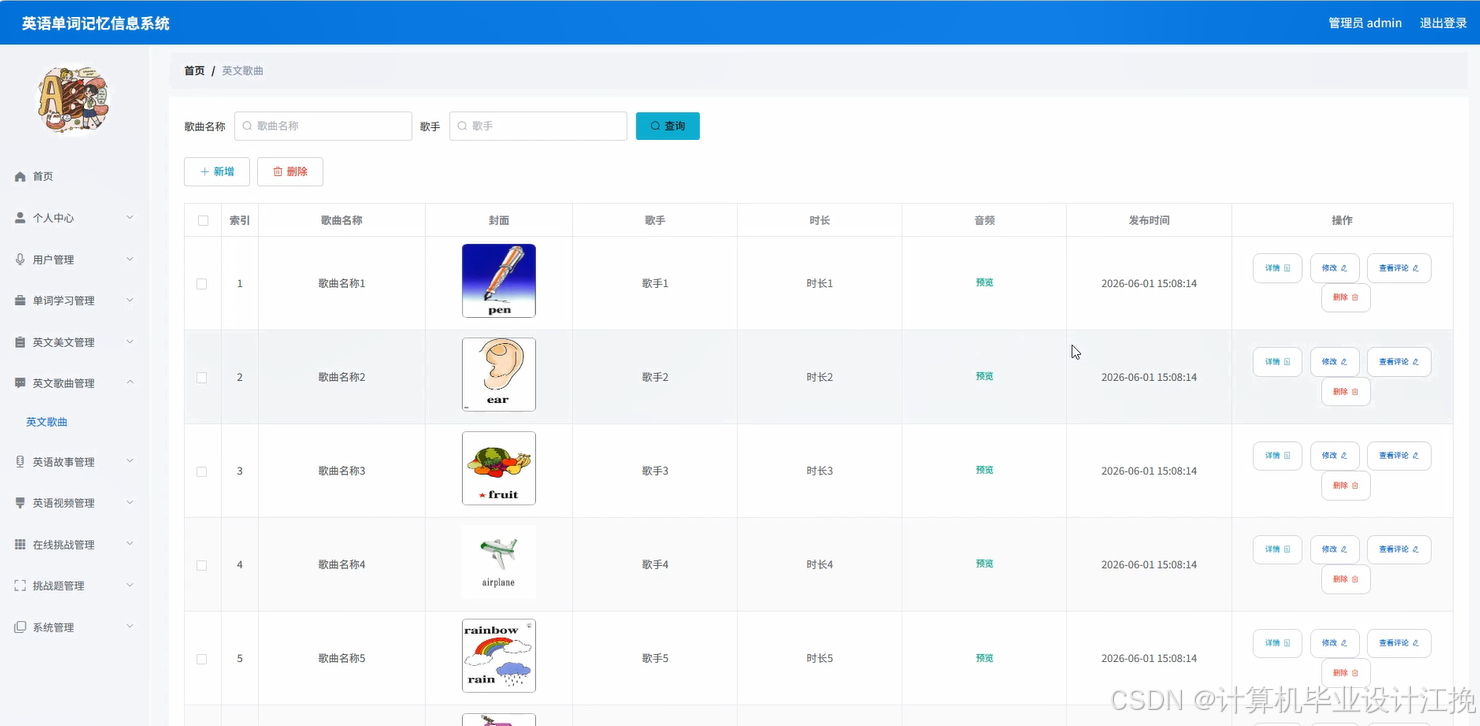Open the 挑战题管理 menu item
The width and height of the screenshot is (1480, 726).
tap(74, 586)
